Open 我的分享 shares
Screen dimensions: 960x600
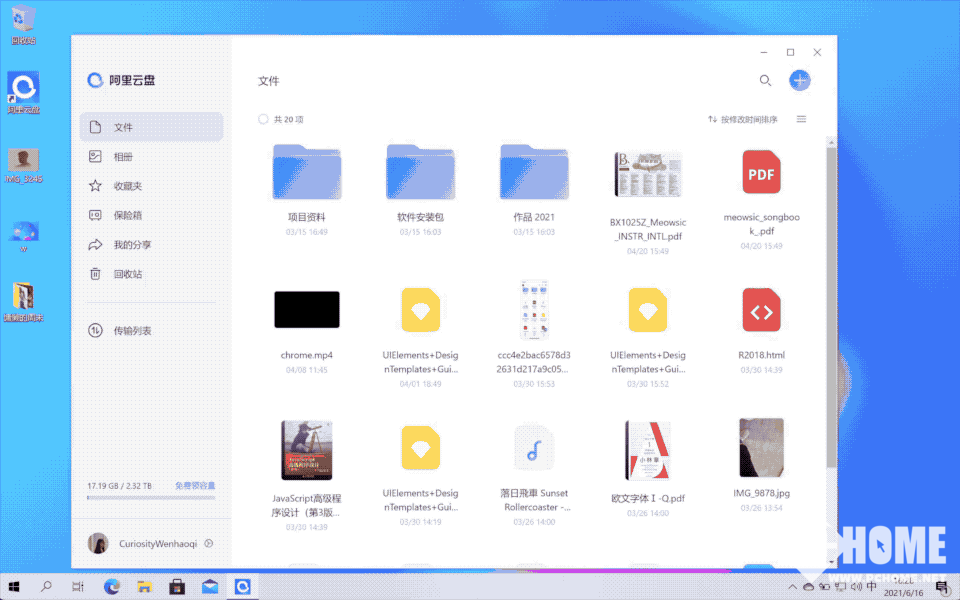tap(151, 244)
